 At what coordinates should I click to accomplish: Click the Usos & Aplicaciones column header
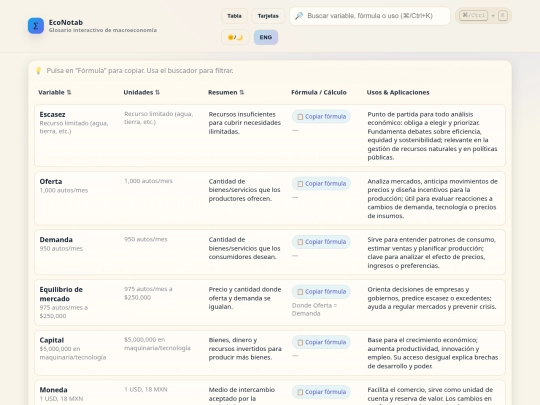coord(398,92)
